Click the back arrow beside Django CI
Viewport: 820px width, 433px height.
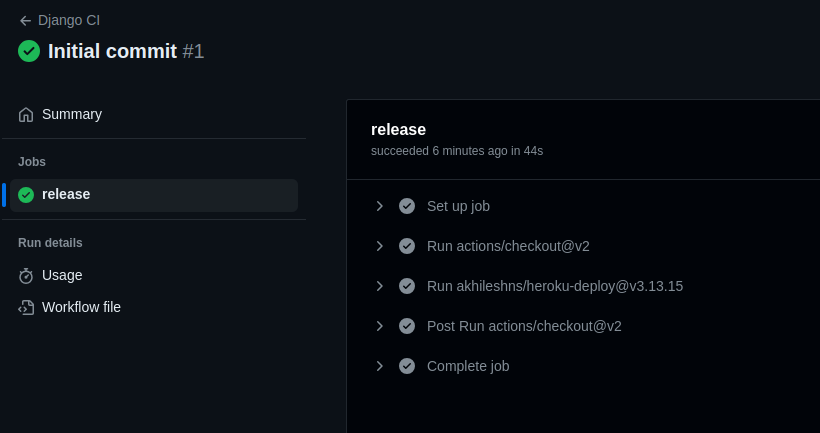tap(25, 20)
